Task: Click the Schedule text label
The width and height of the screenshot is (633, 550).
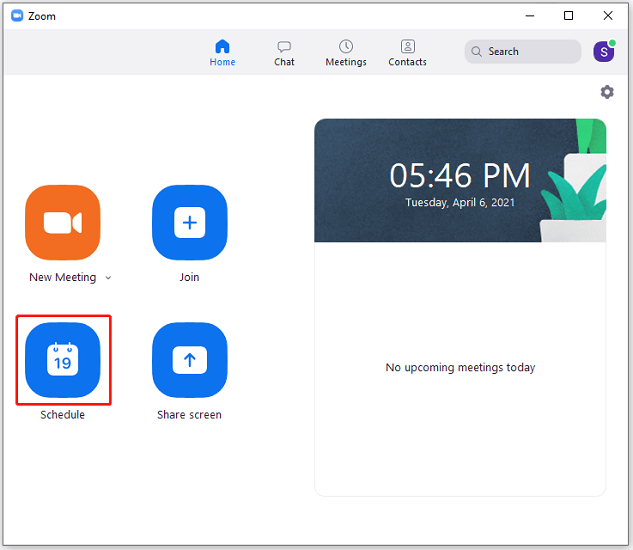Action: tap(63, 415)
